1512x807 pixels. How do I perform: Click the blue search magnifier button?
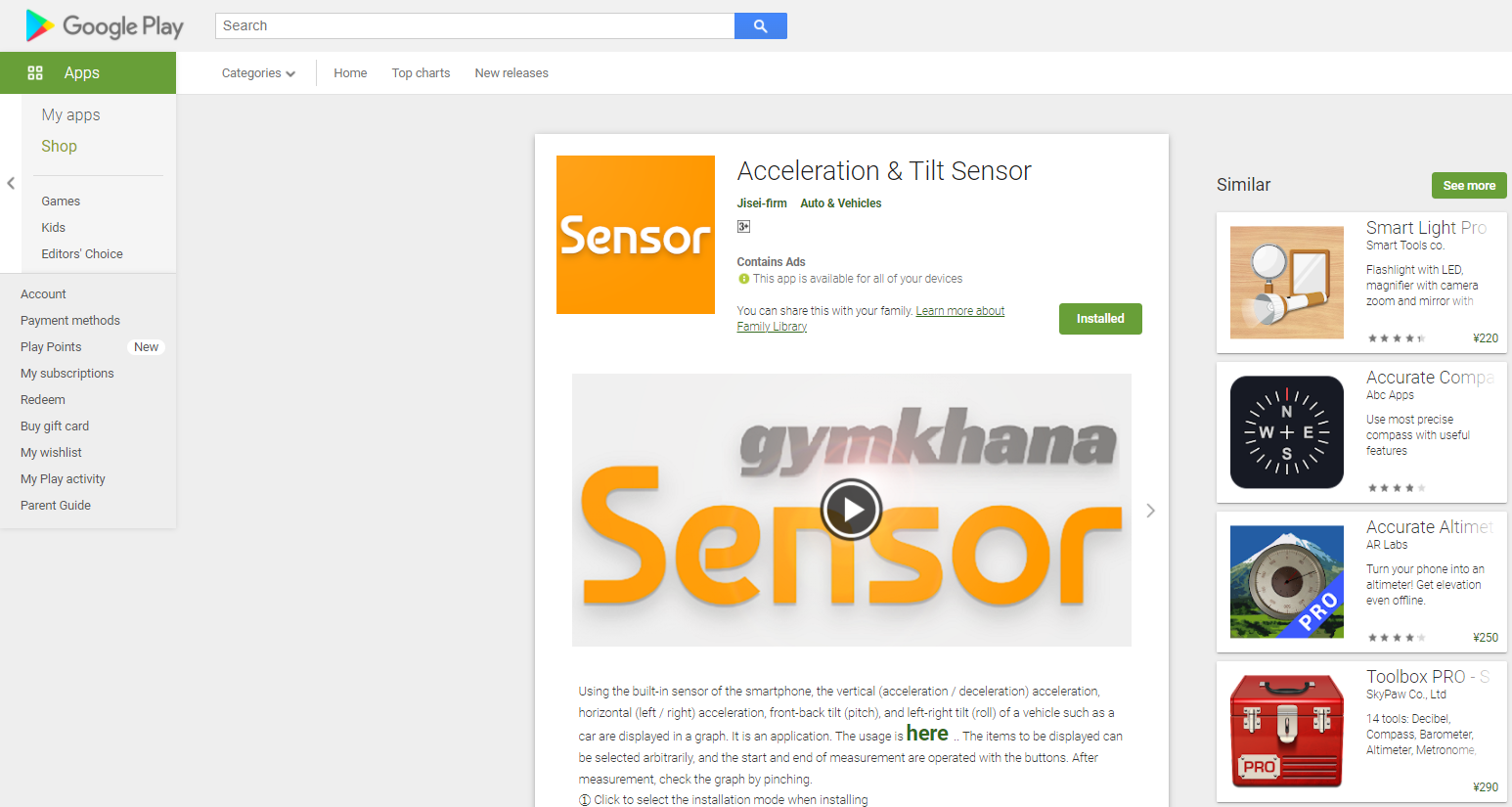[x=760, y=25]
